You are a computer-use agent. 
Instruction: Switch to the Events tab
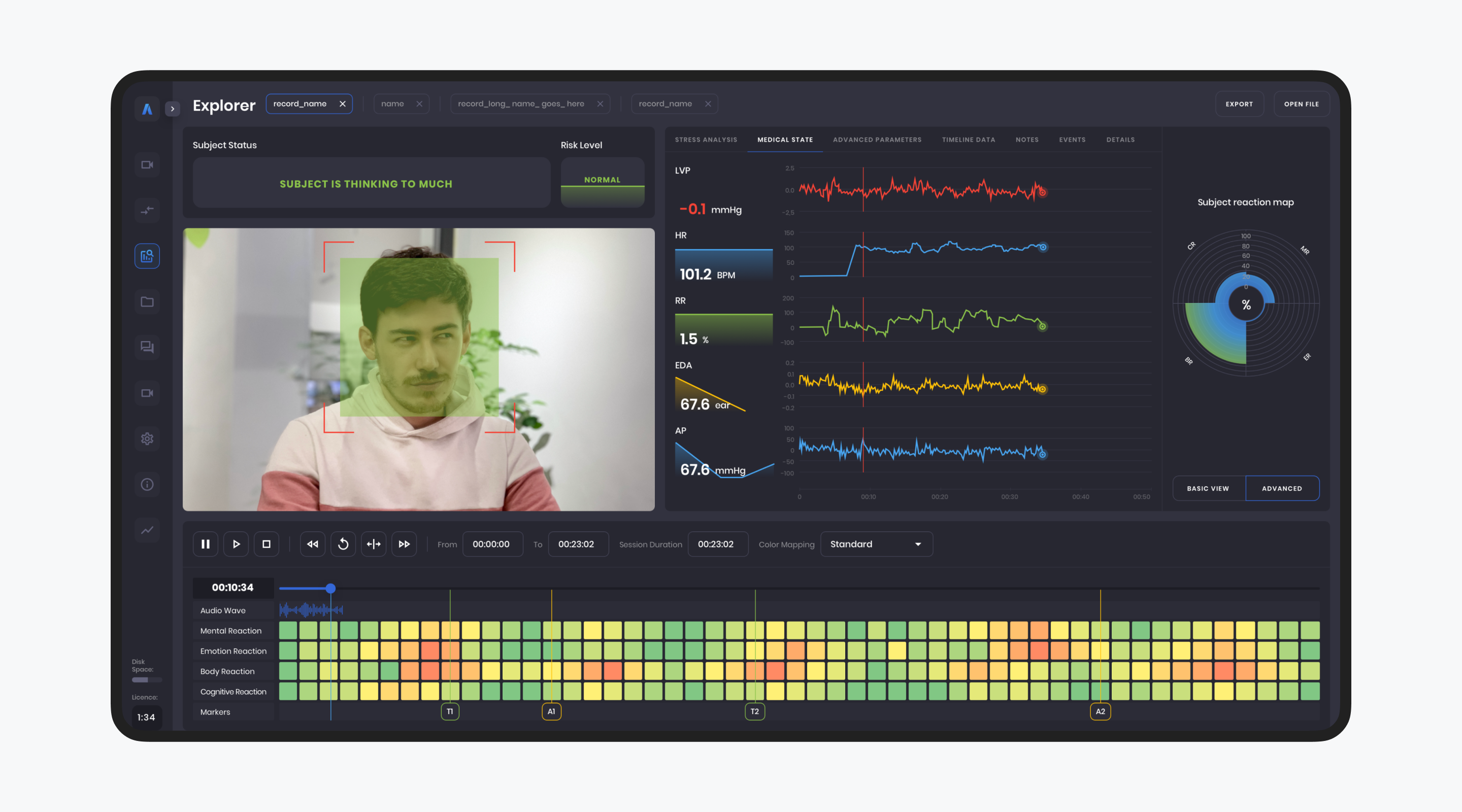click(1072, 140)
